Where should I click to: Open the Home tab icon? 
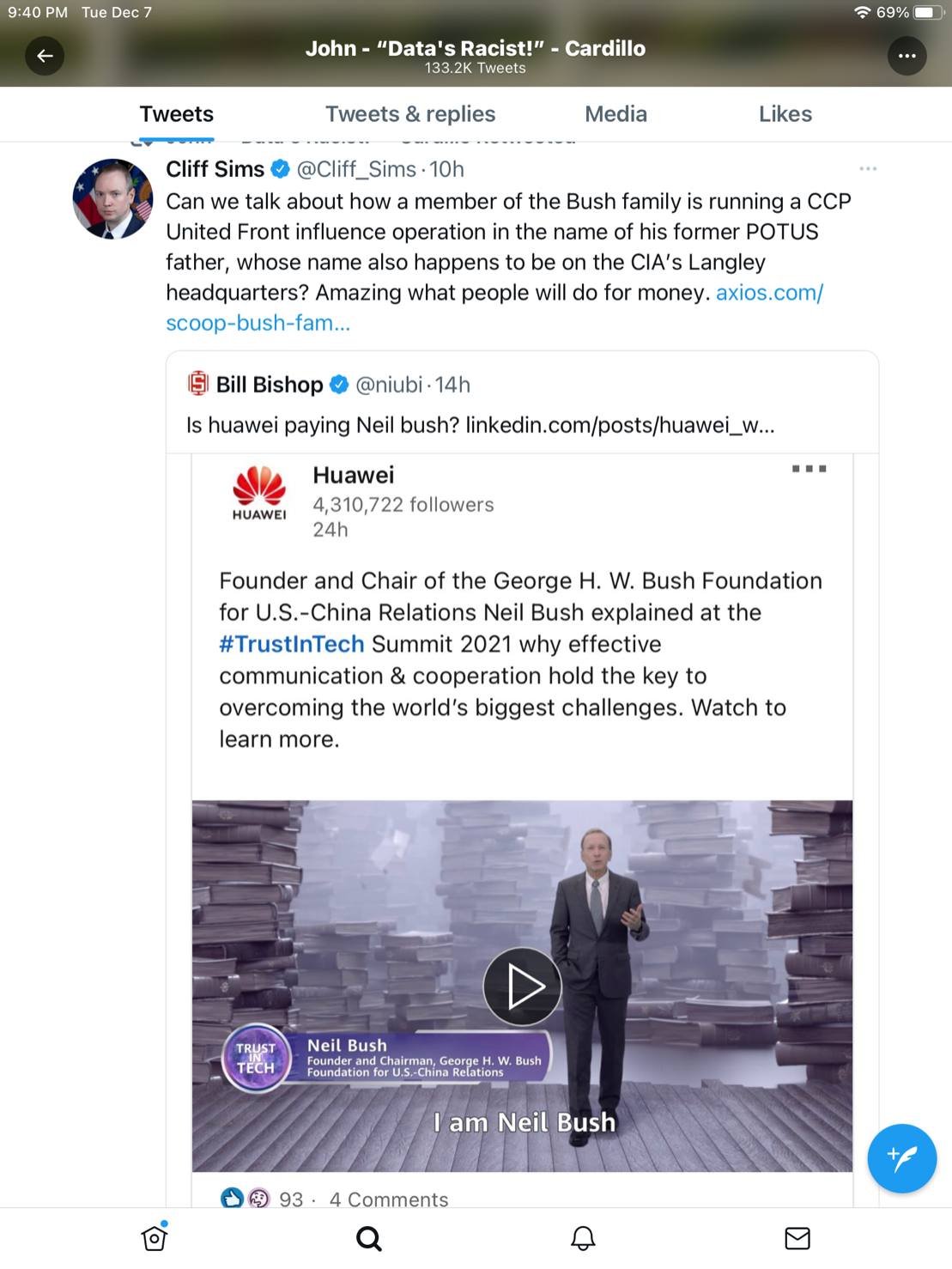(155, 1237)
